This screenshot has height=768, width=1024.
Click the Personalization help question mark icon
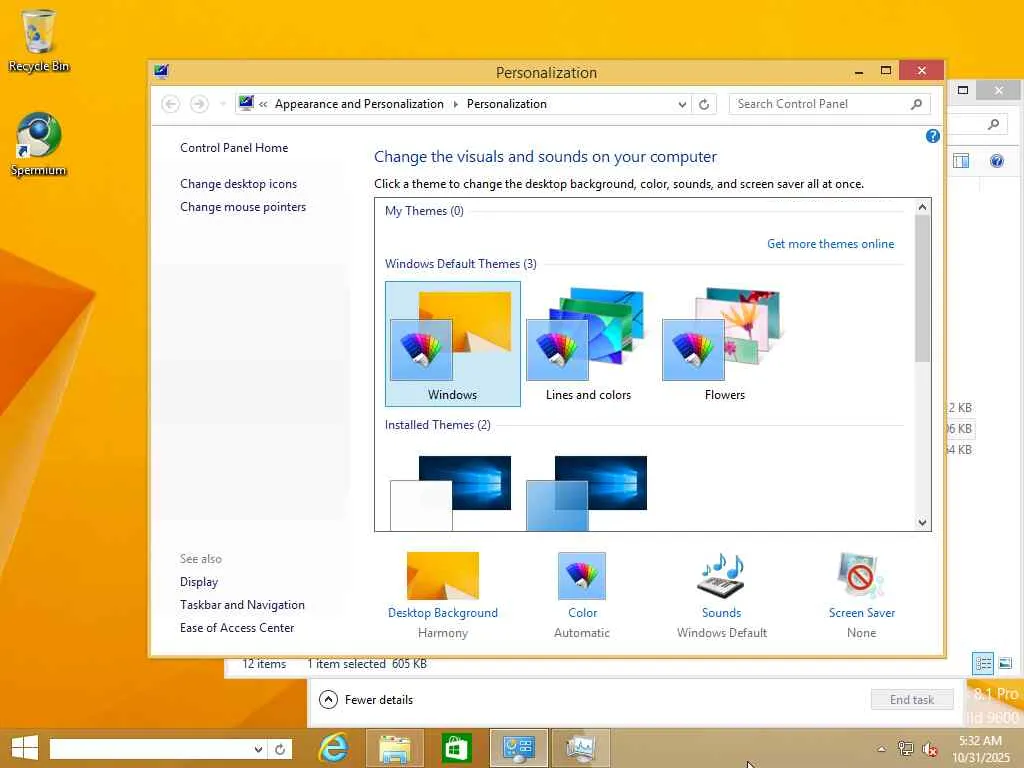tap(933, 136)
